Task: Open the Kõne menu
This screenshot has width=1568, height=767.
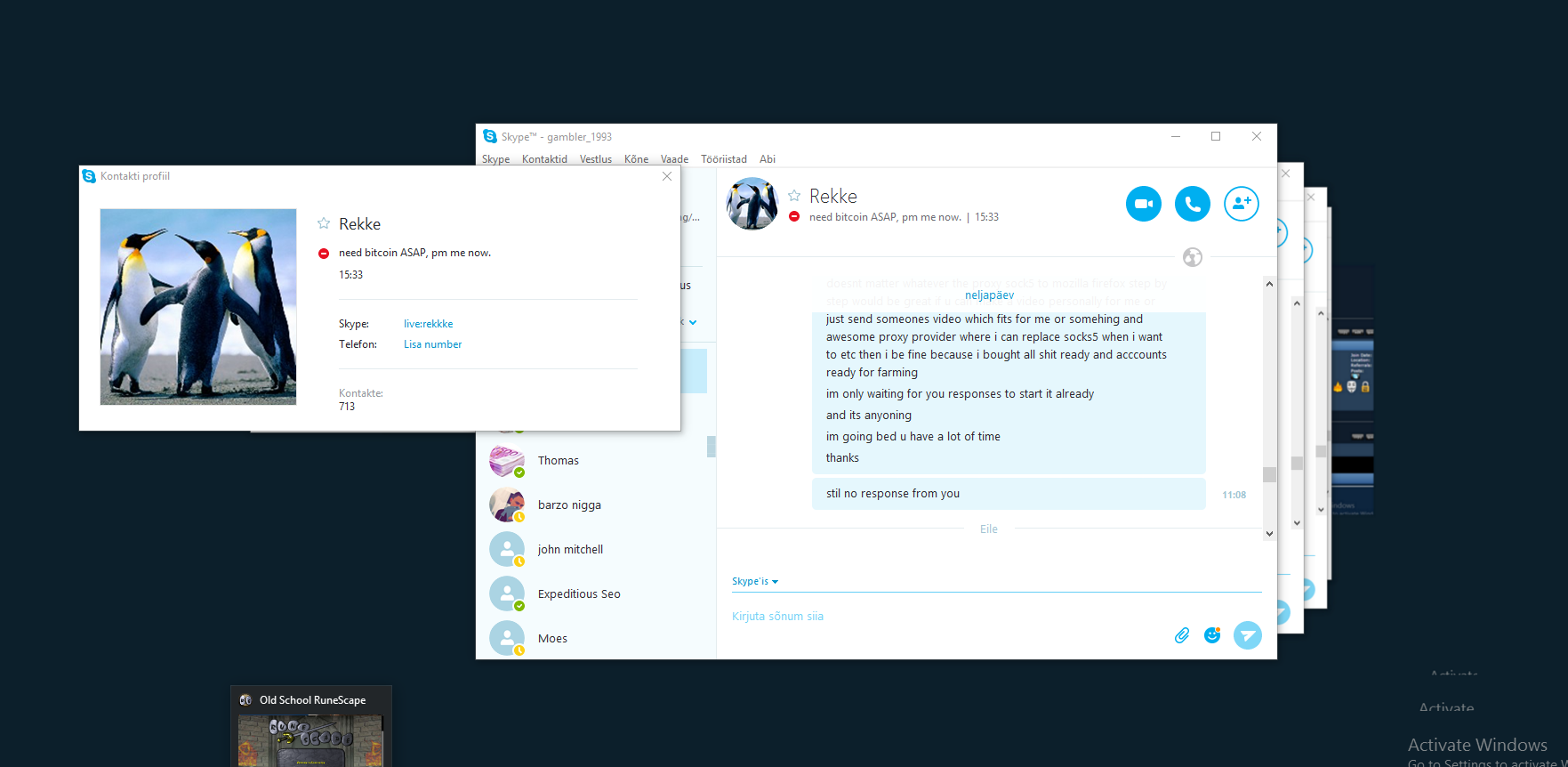Action: point(636,159)
